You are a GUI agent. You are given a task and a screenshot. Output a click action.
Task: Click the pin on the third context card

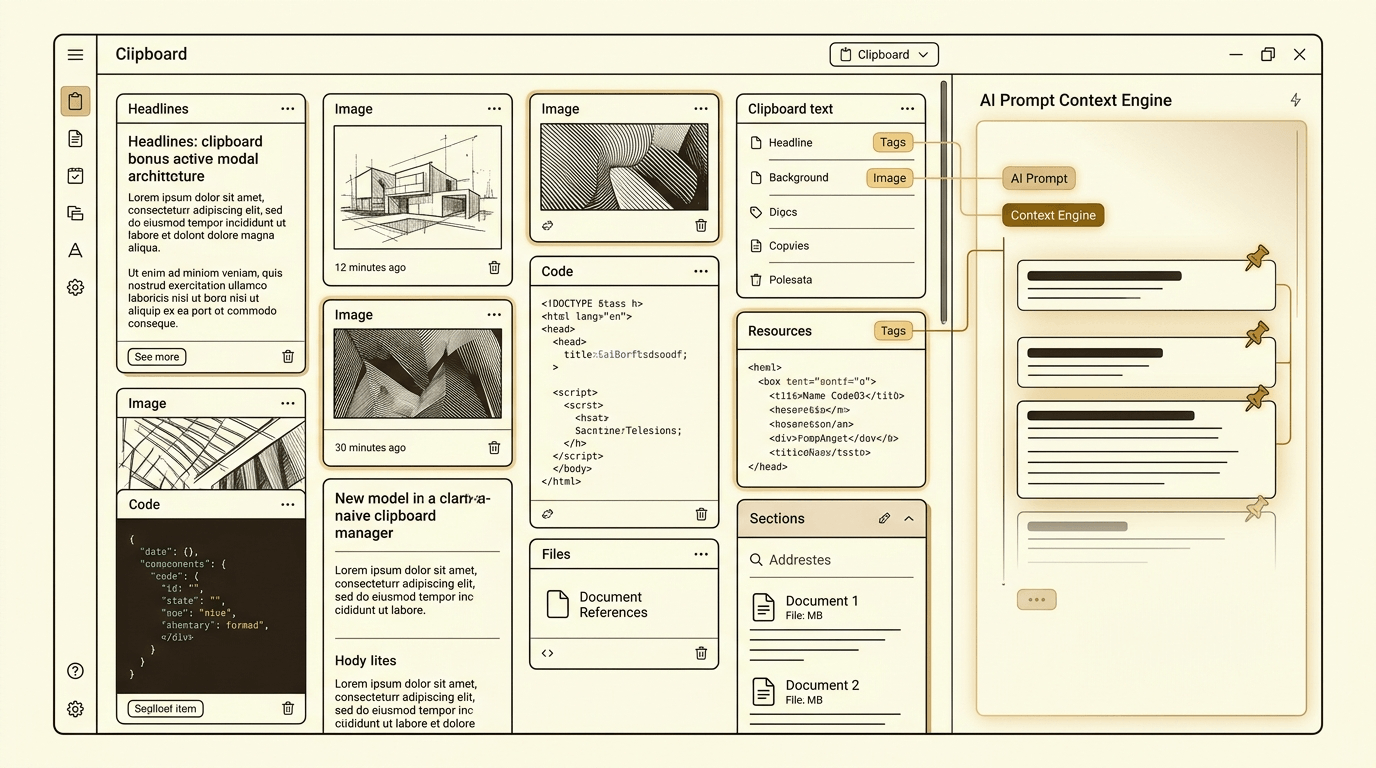[1257, 398]
